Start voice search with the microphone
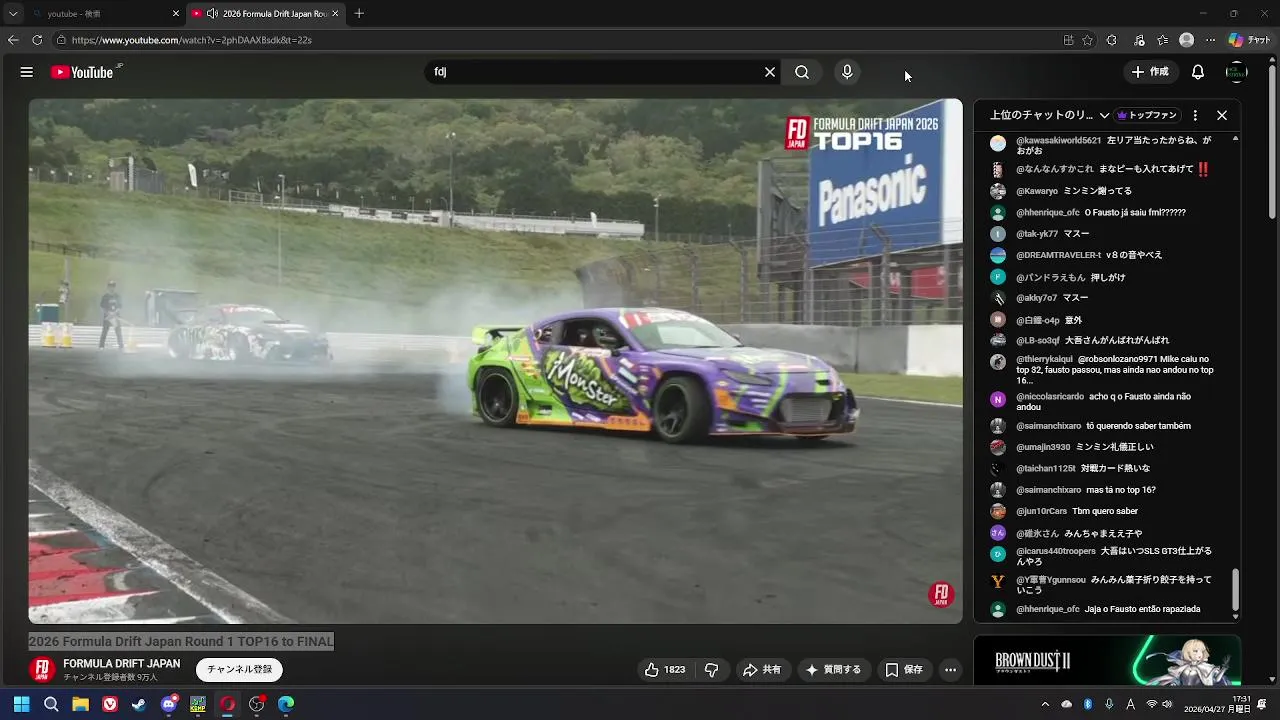Screen dimensions: 1280x720 847,72
